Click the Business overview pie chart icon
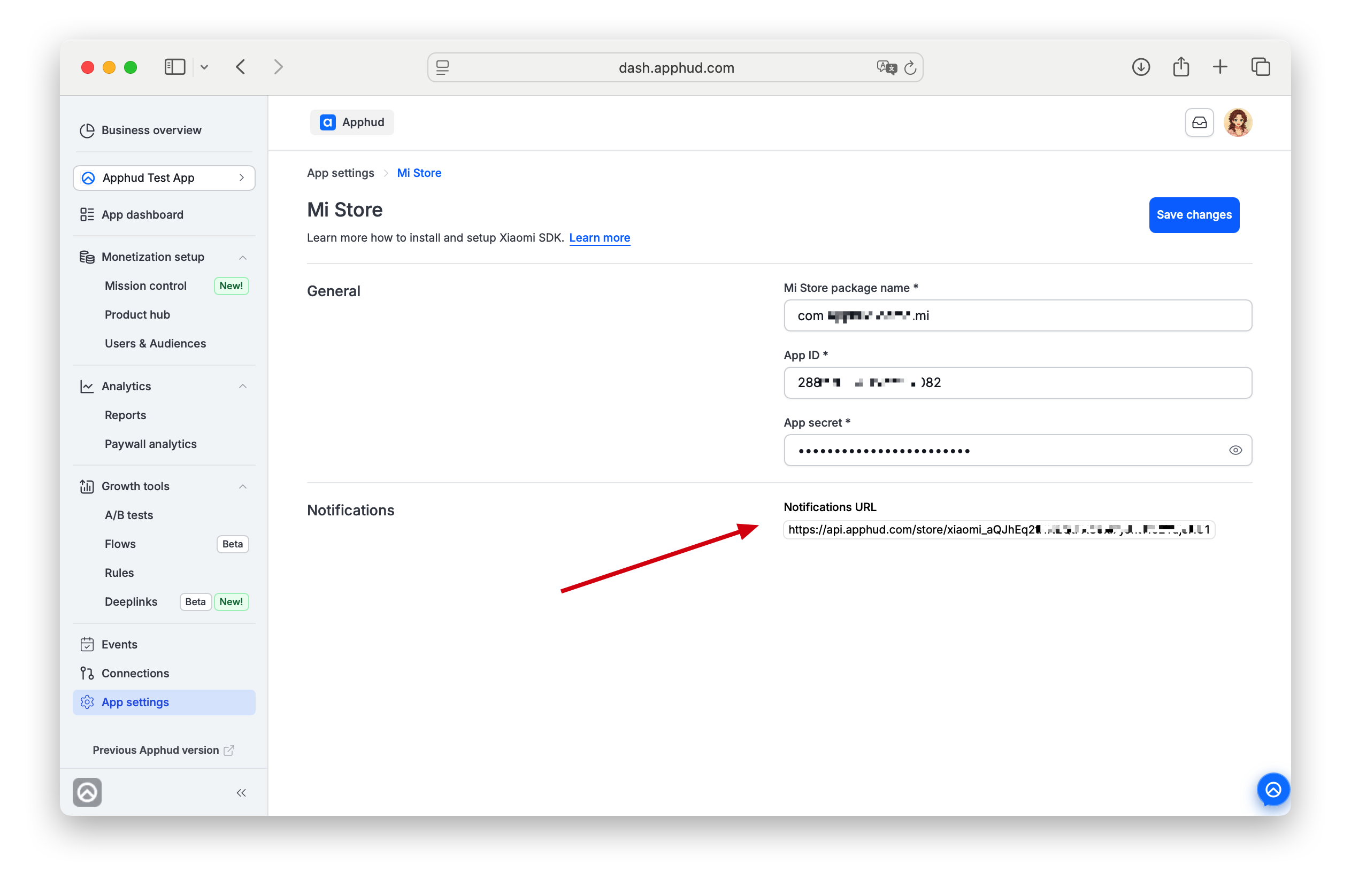 tap(87, 130)
